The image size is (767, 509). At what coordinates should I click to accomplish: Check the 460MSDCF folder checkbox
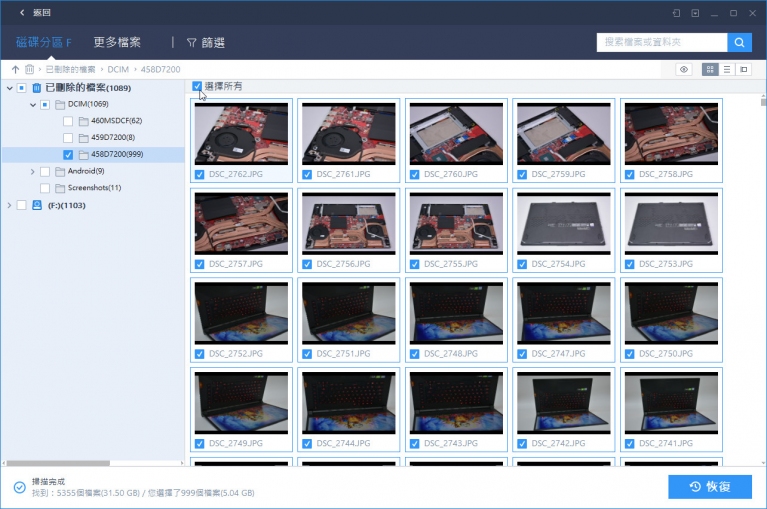68,121
